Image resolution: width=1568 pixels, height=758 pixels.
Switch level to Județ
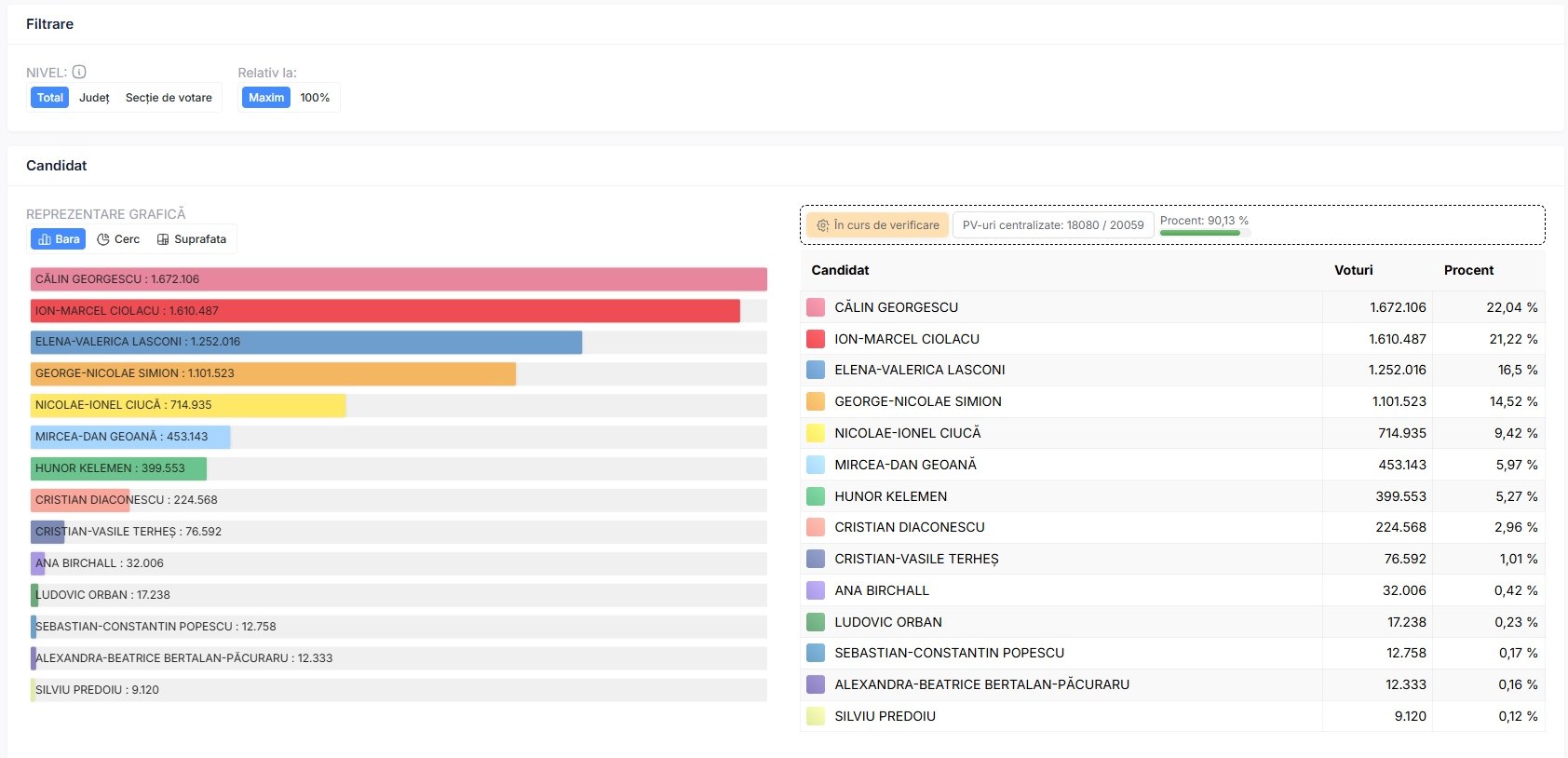pos(94,98)
